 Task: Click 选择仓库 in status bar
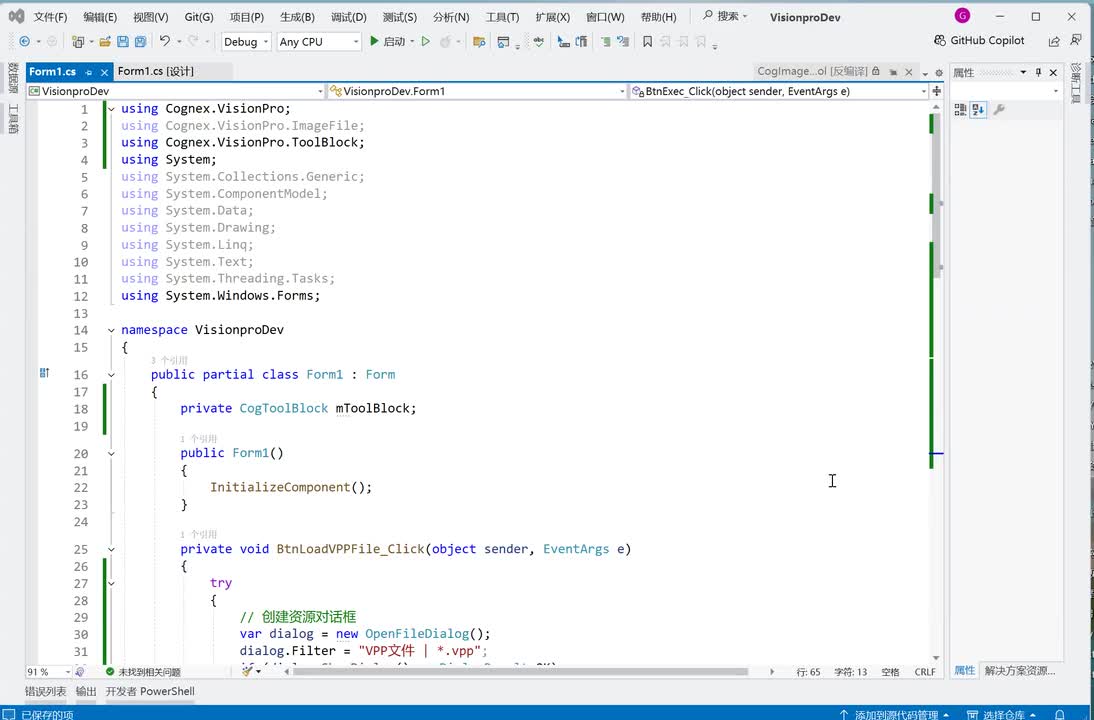(1001, 714)
